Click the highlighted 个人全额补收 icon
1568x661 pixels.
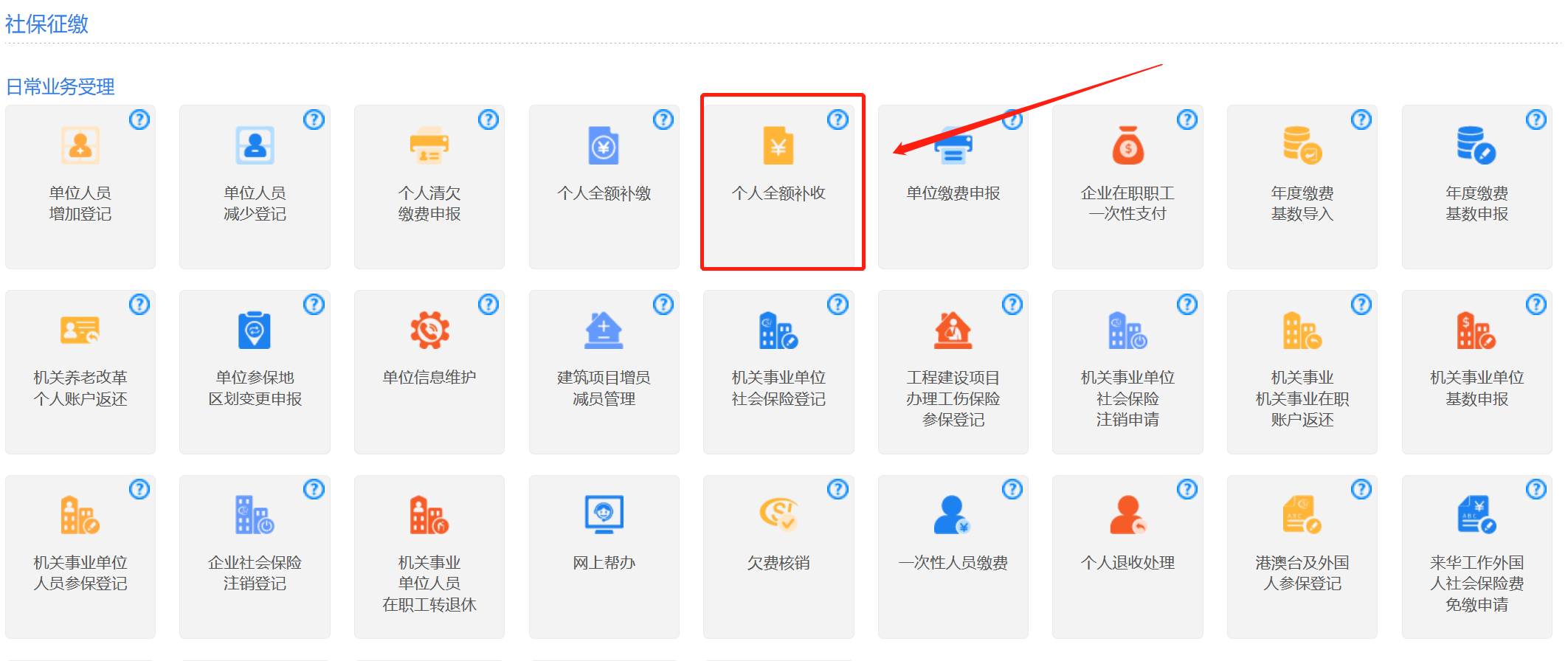pyautogui.click(x=778, y=145)
